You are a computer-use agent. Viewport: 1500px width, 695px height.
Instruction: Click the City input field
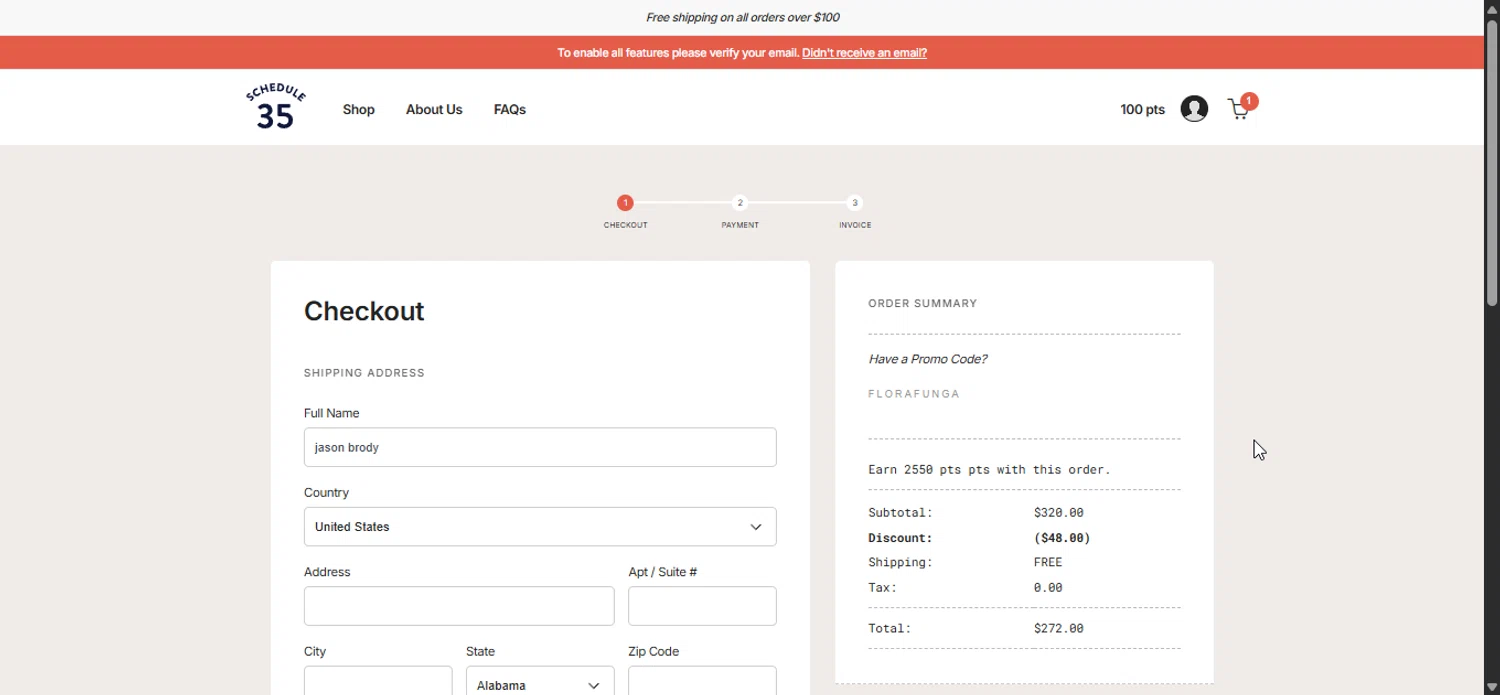point(378,682)
